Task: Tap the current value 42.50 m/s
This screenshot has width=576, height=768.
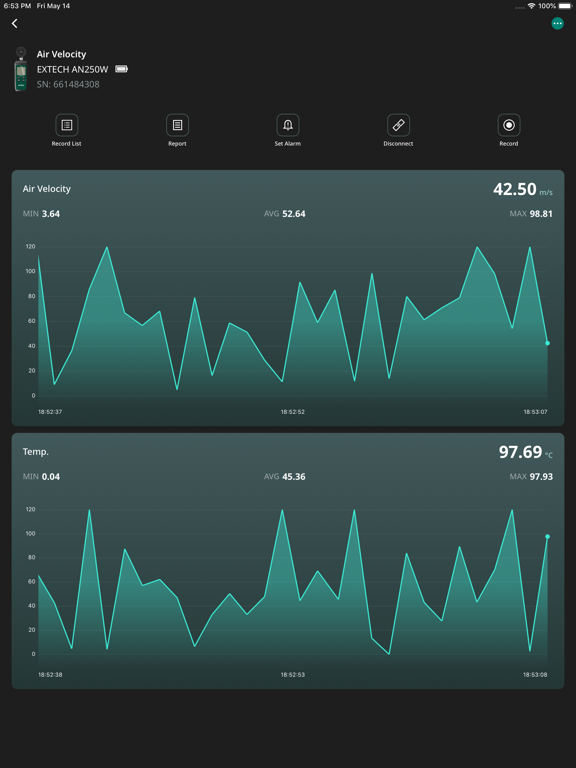Action: pos(523,189)
